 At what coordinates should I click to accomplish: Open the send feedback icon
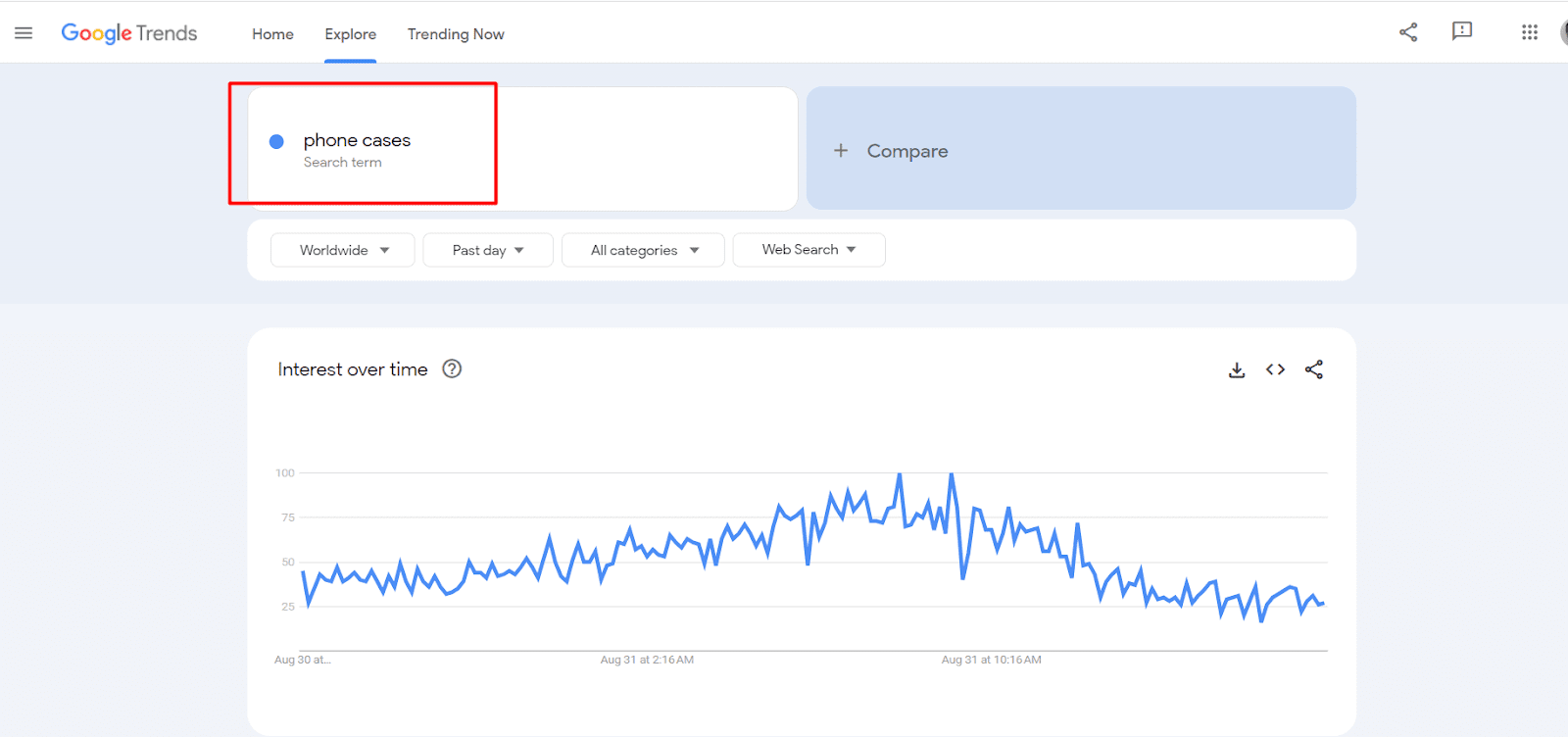[1462, 31]
